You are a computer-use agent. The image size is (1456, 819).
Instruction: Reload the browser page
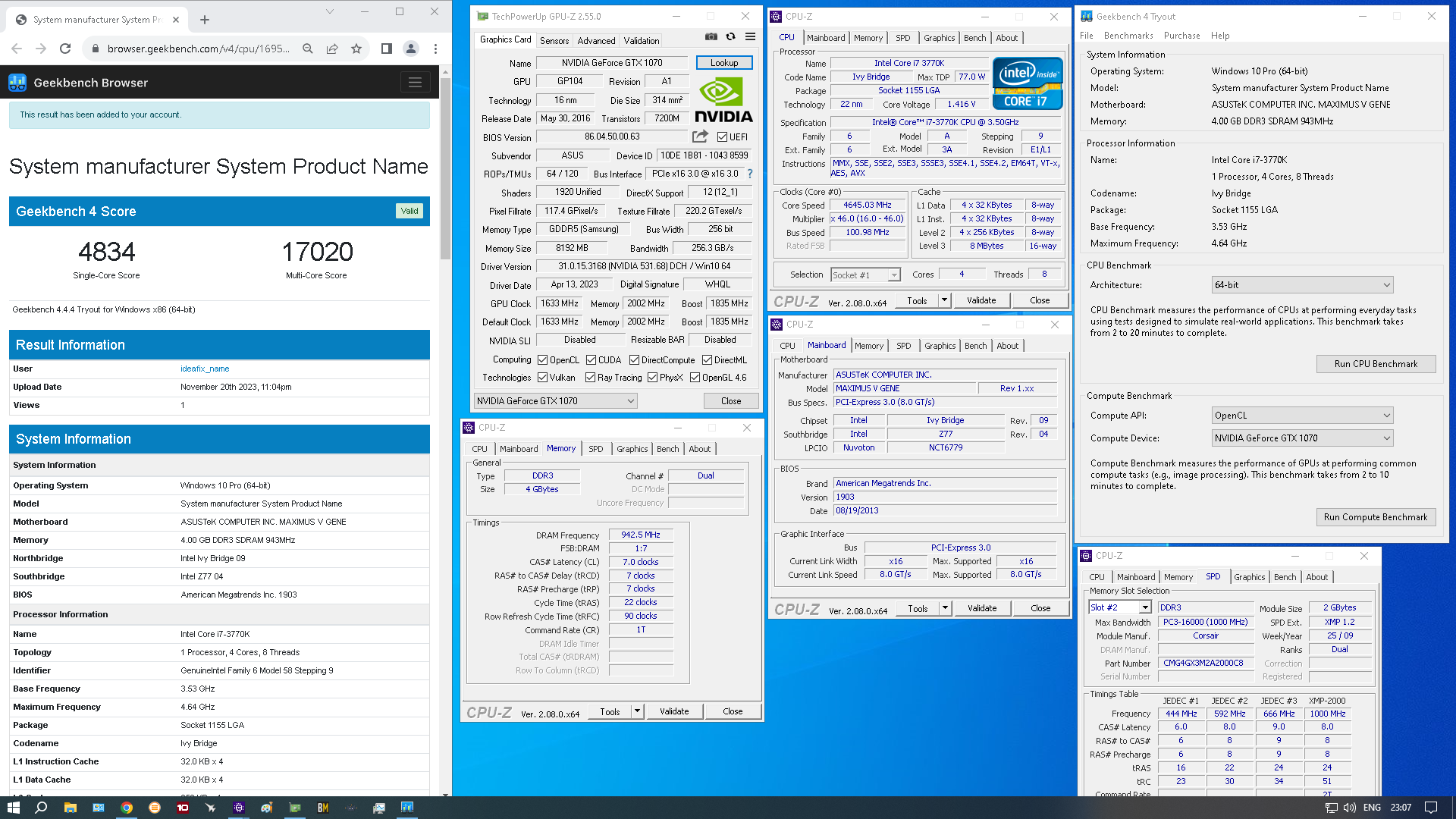[65, 49]
